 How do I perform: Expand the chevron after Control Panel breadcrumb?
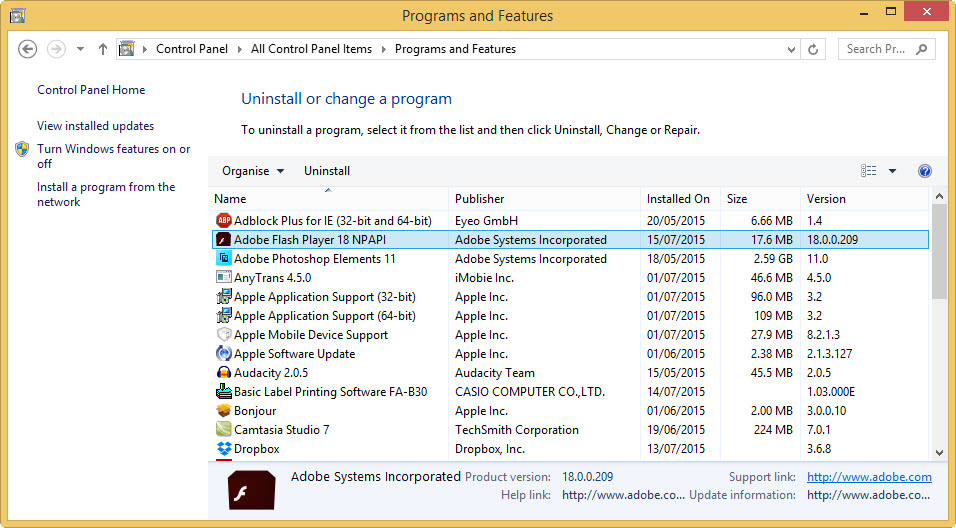239,49
